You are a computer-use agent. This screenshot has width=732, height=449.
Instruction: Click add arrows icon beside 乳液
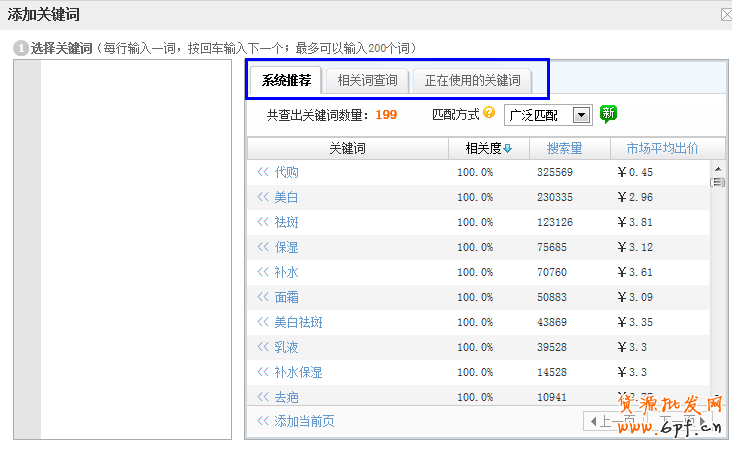click(263, 347)
